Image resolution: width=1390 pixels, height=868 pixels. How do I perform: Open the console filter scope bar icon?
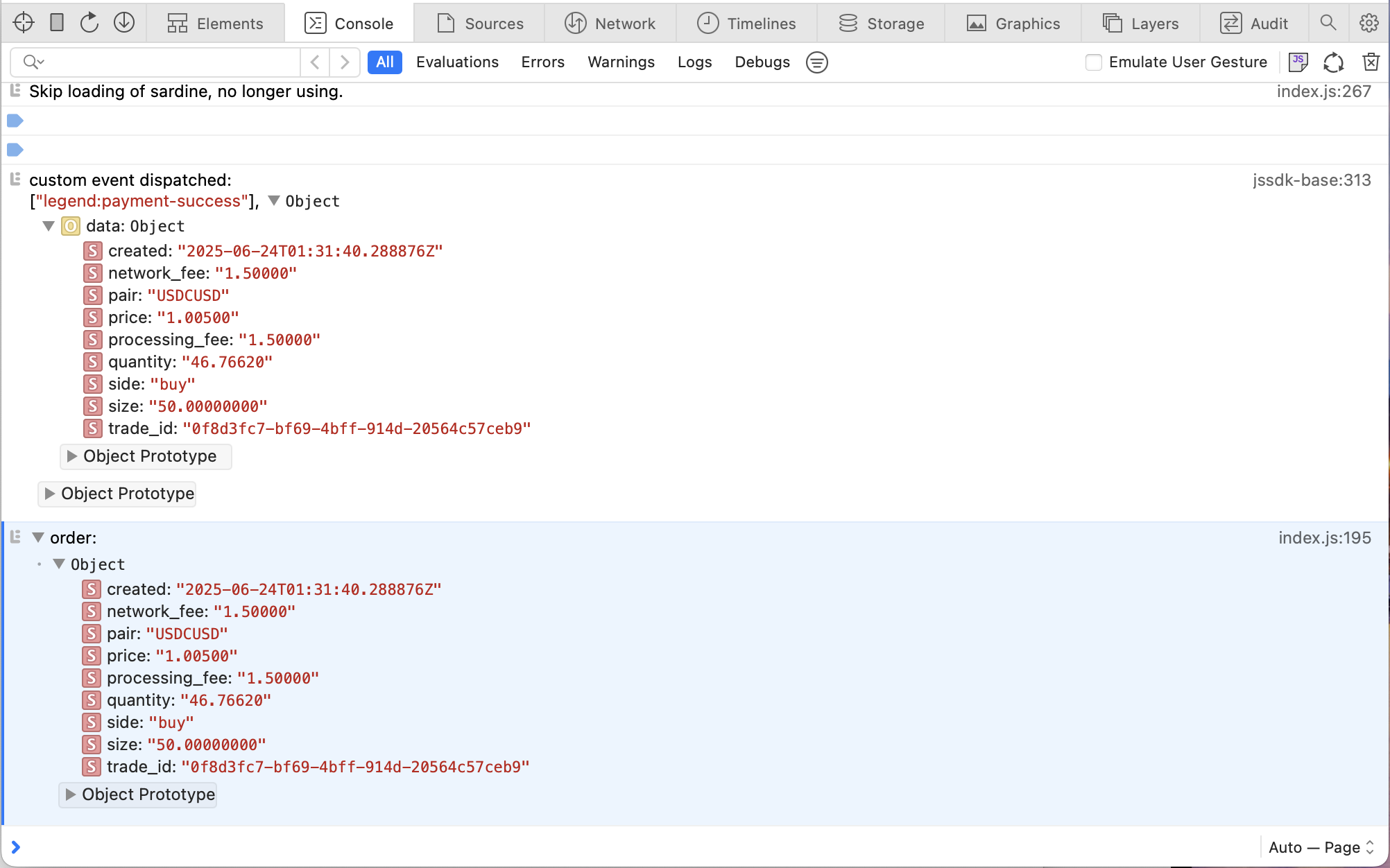coord(817,62)
